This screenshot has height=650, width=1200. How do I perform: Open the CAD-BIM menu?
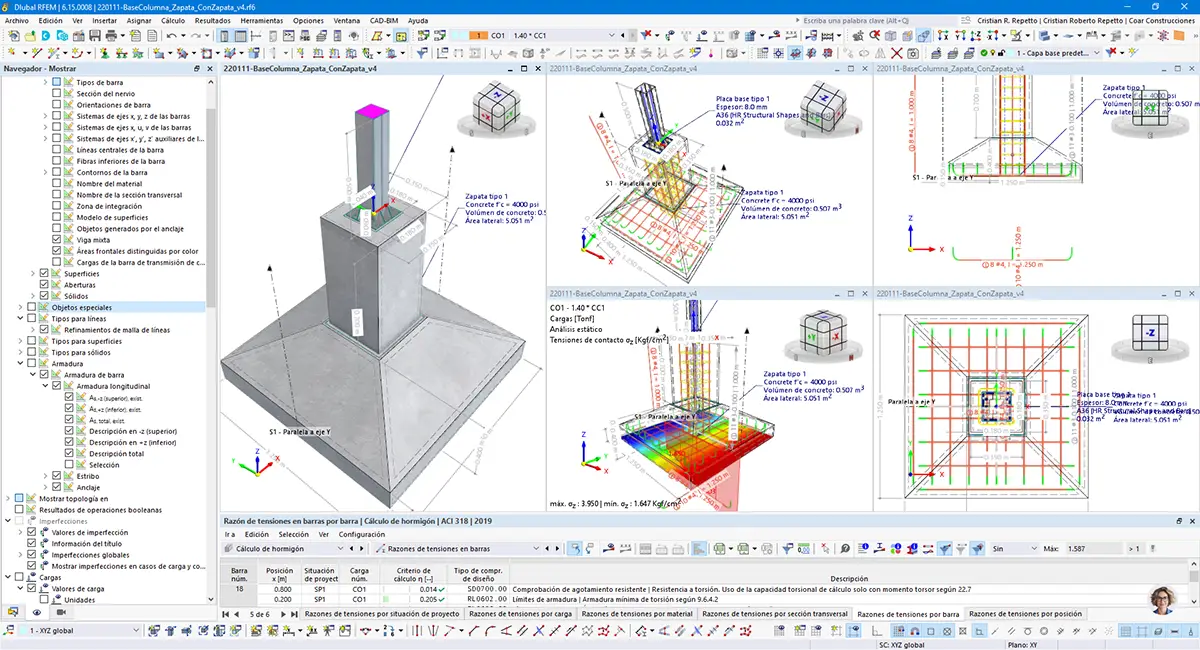pos(385,20)
